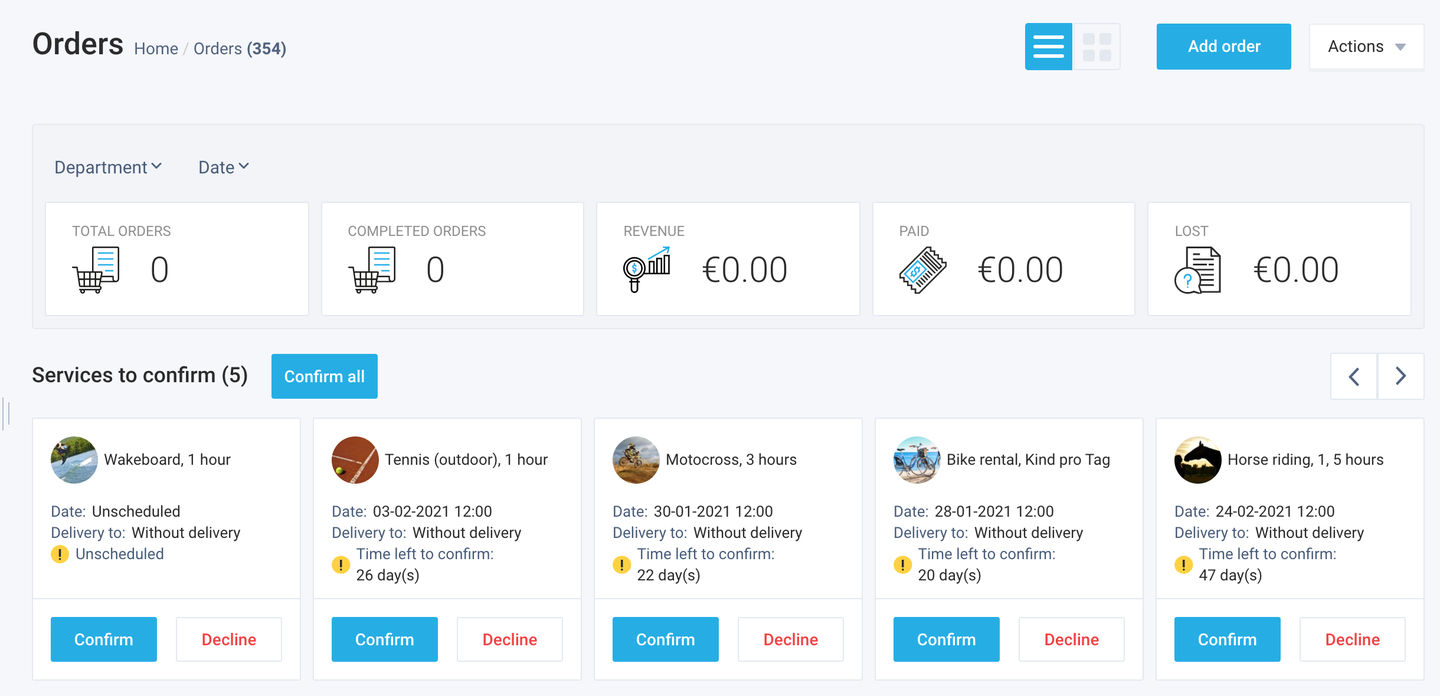1440x696 pixels.
Task: Go to Home breadcrumb link
Action: (x=156, y=48)
